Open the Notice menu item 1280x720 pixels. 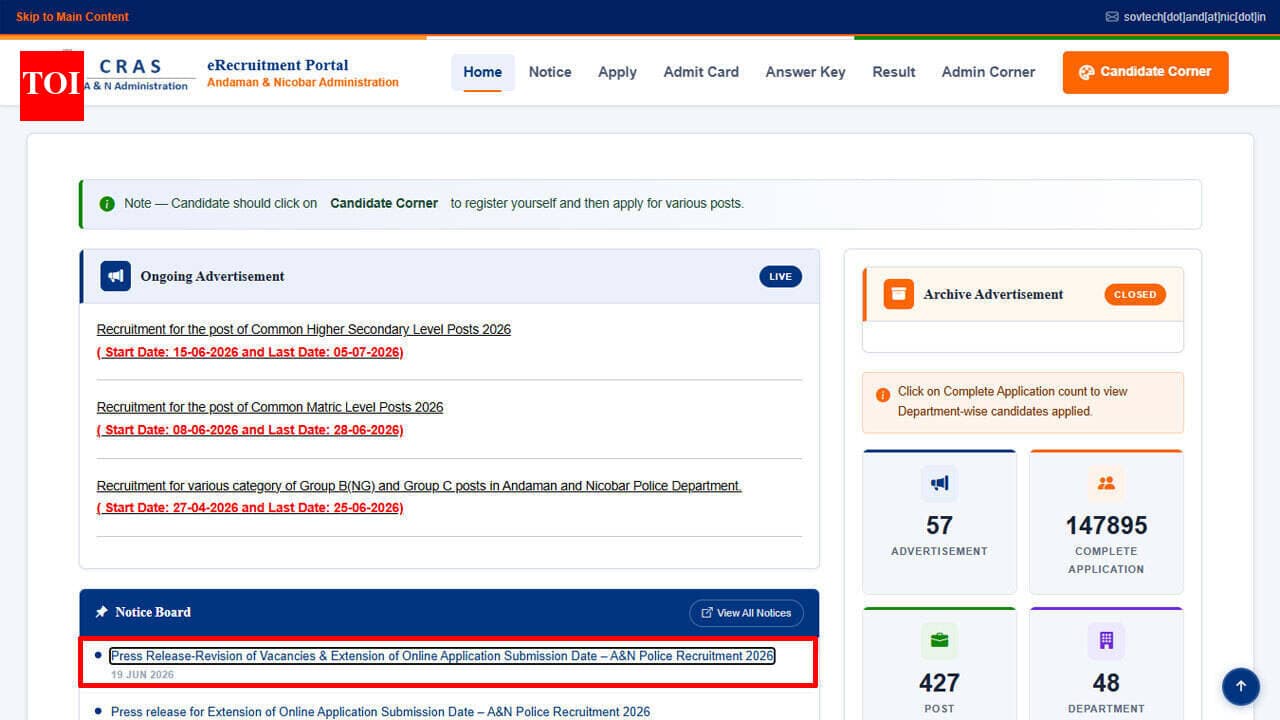point(550,72)
